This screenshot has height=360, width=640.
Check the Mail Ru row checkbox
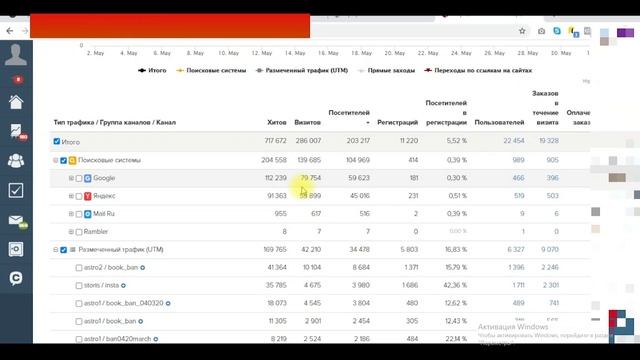click(x=79, y=214)
